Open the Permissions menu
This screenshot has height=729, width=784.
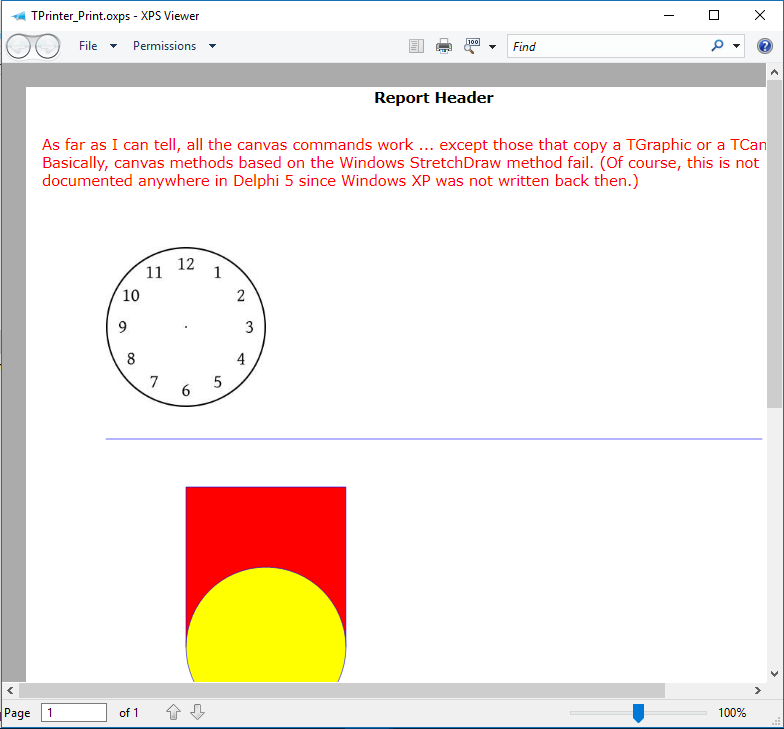tap(164, 46)
